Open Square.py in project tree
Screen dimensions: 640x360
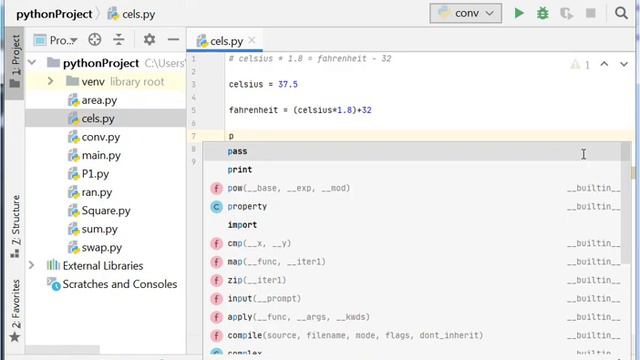point(106,211)
